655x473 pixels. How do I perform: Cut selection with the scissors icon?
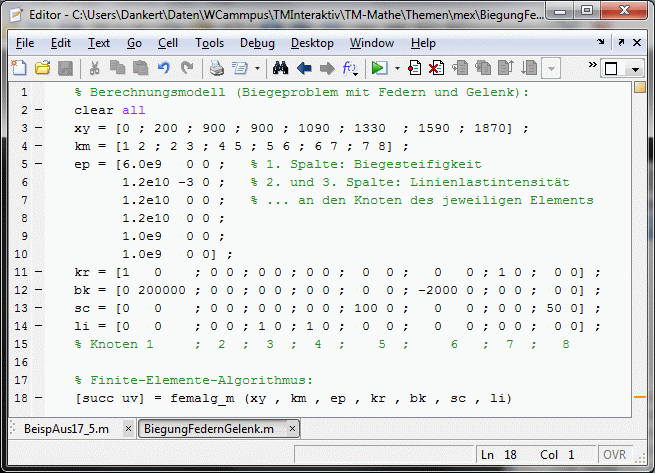tap(94, 68)
